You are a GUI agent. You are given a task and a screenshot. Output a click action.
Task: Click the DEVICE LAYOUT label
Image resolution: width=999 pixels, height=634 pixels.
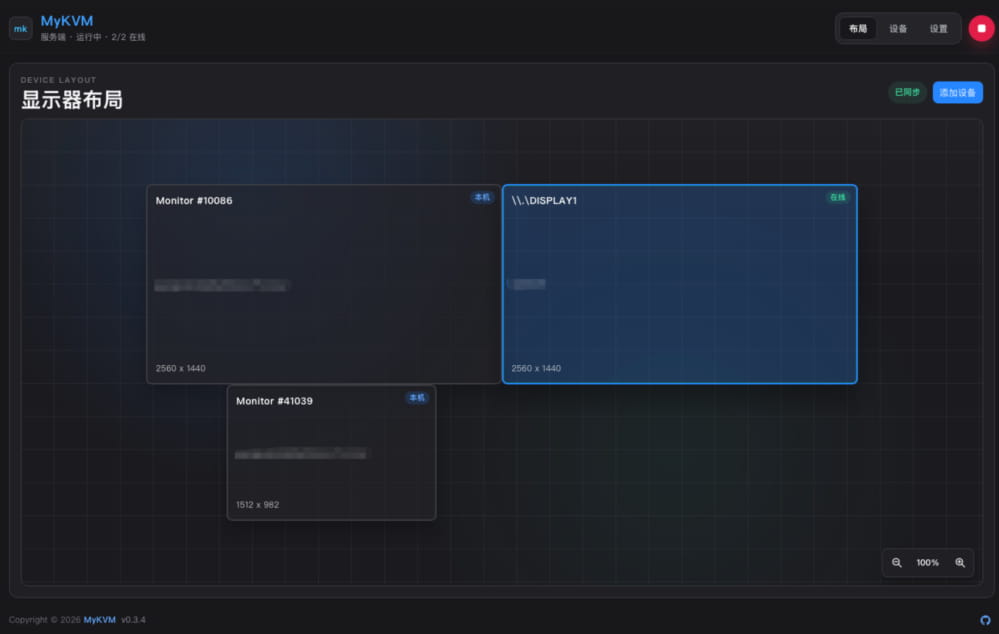click(58, 80)
